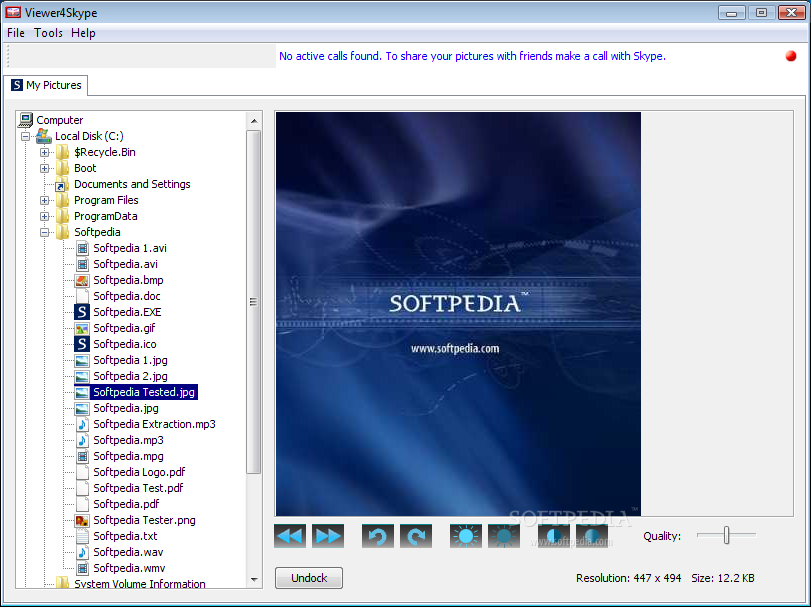Viewport: 811px width, 607px height.
Task: Select Softpedia Extraction.mp3 file
Action: click(x=154, y=424)
